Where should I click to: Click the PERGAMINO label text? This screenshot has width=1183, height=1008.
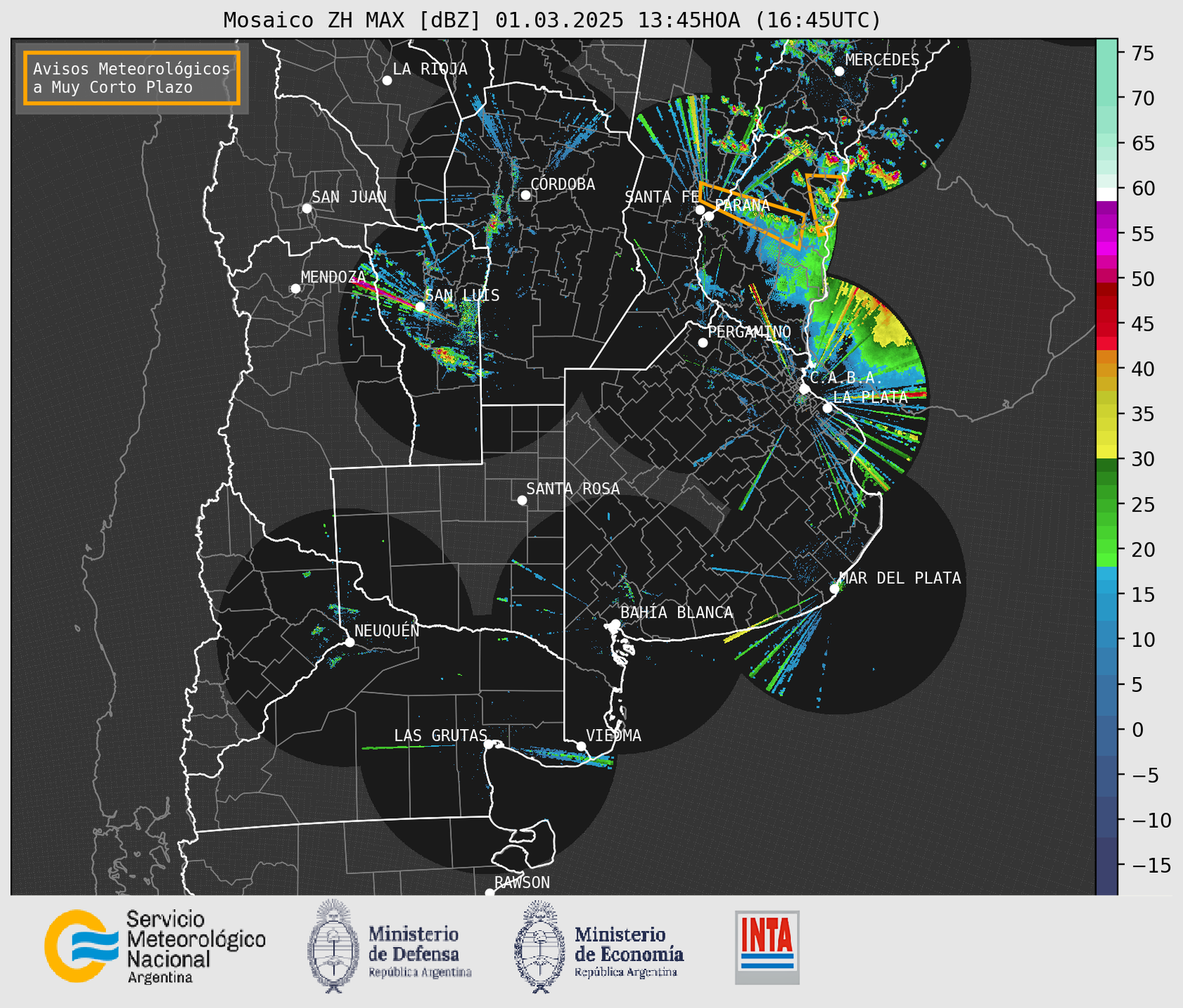749,332
